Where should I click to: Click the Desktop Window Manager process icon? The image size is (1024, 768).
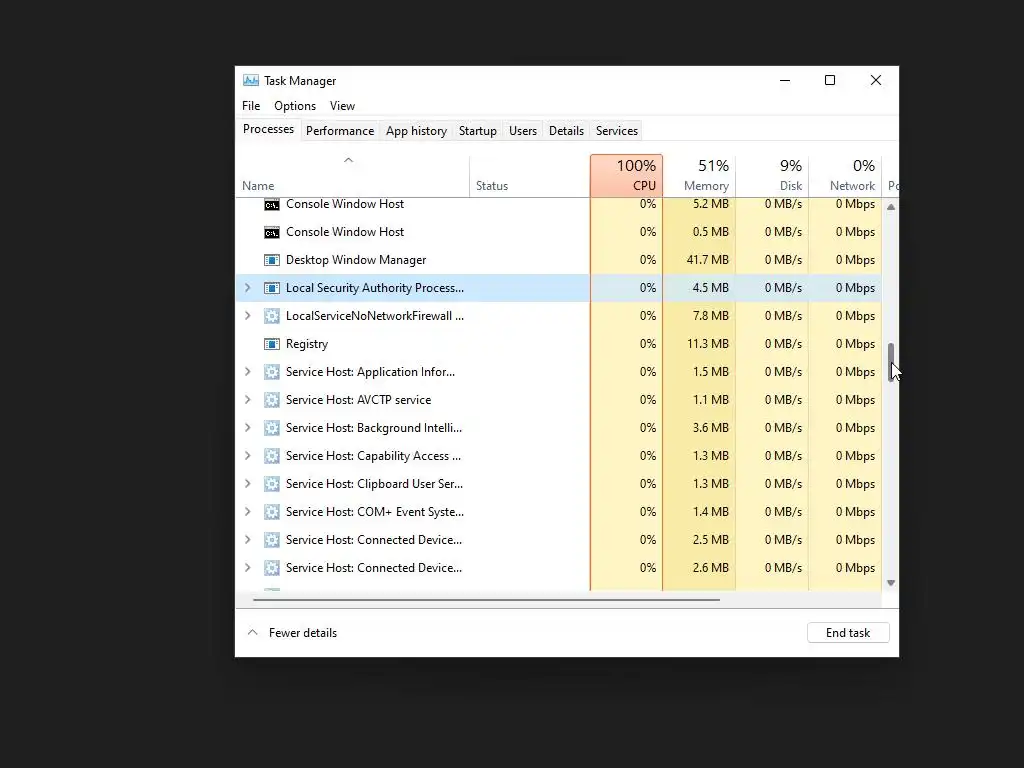coord(272,260)
